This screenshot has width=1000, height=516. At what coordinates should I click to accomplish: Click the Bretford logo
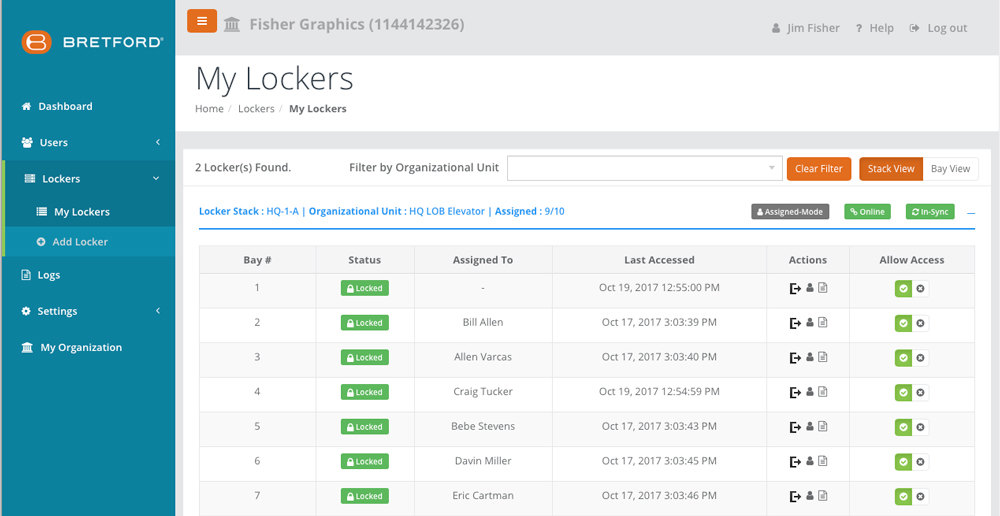coord(92,42)
